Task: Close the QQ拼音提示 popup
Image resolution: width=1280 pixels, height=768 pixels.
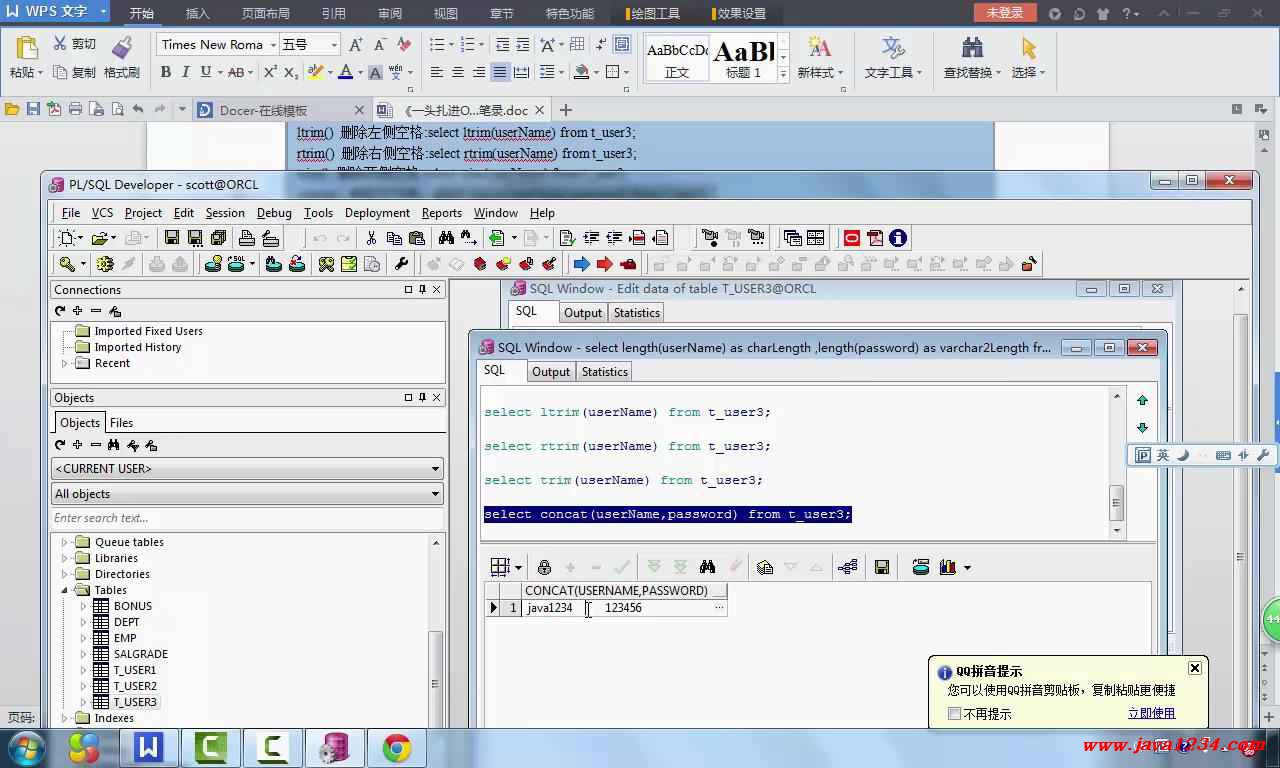Action: point(1195,668)
